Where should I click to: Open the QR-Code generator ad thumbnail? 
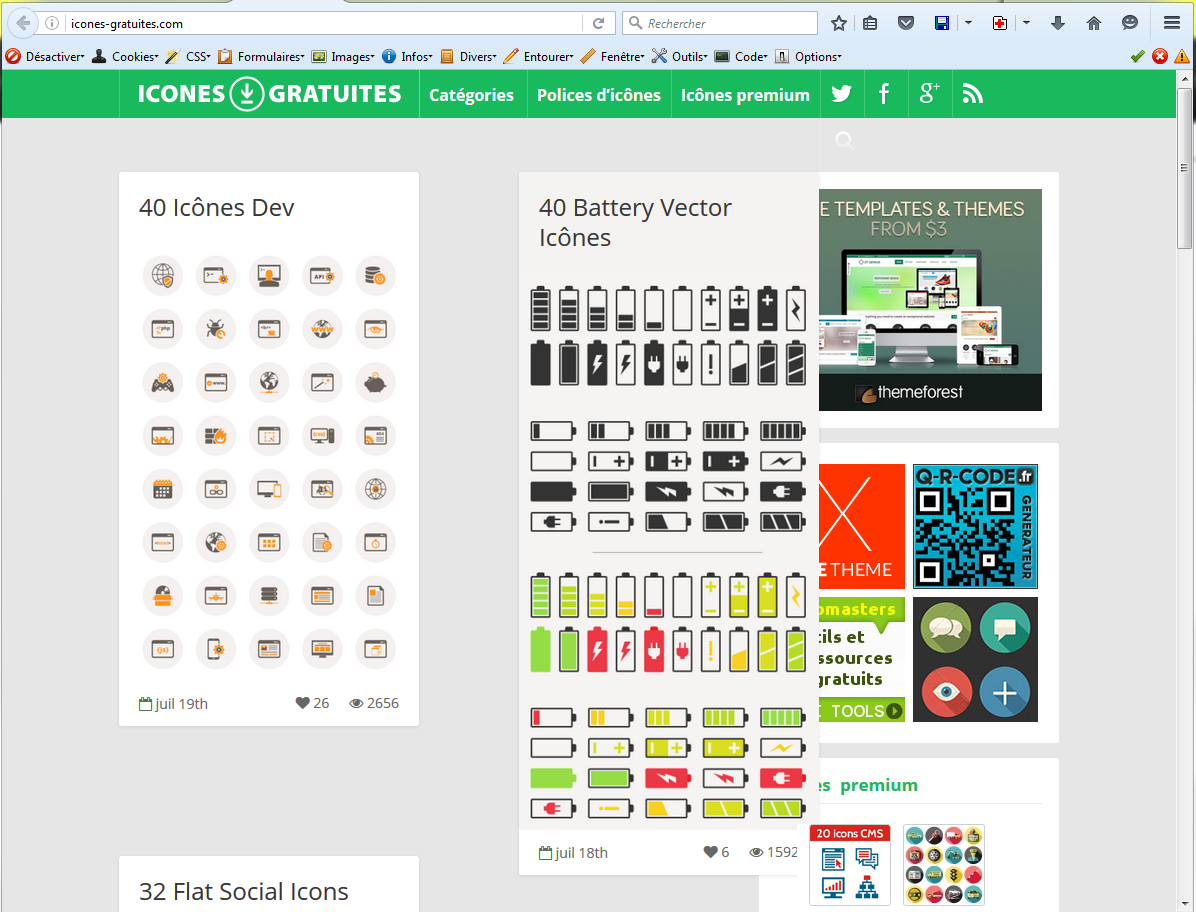click(974, 526)
